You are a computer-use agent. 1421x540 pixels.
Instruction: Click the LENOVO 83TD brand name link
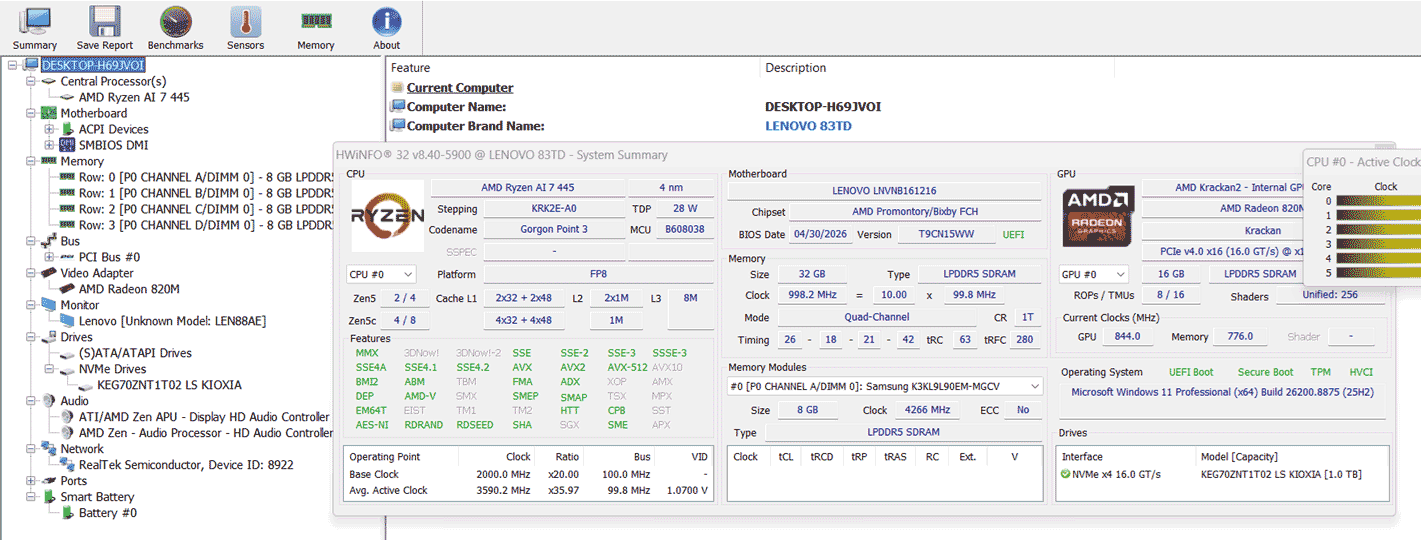pos(809,126)
